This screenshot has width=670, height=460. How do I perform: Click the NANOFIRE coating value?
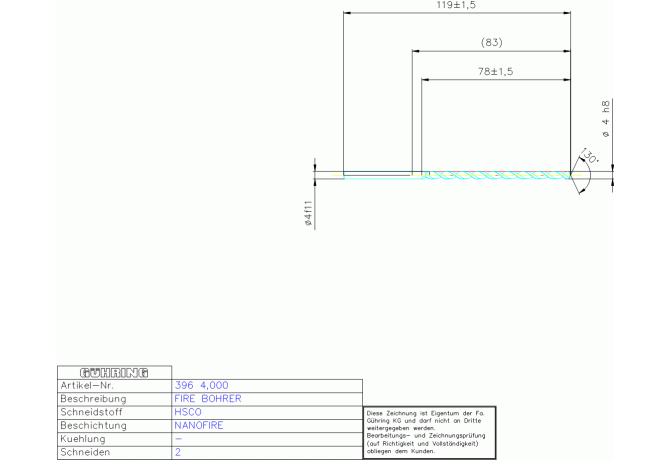pos(199,425)
